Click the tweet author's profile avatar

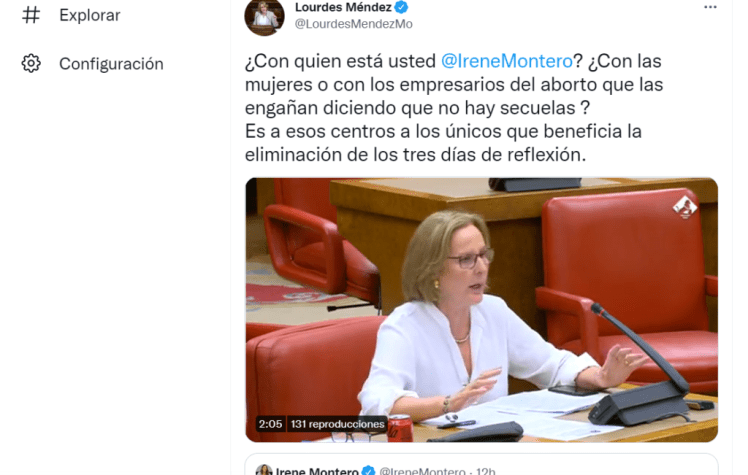click(x=264, y=17)
